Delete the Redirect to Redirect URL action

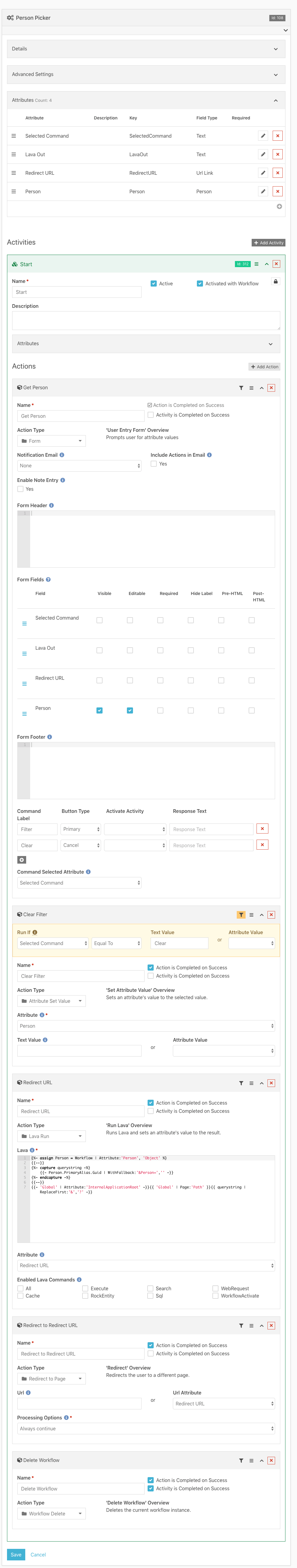tap(271, 1325)
